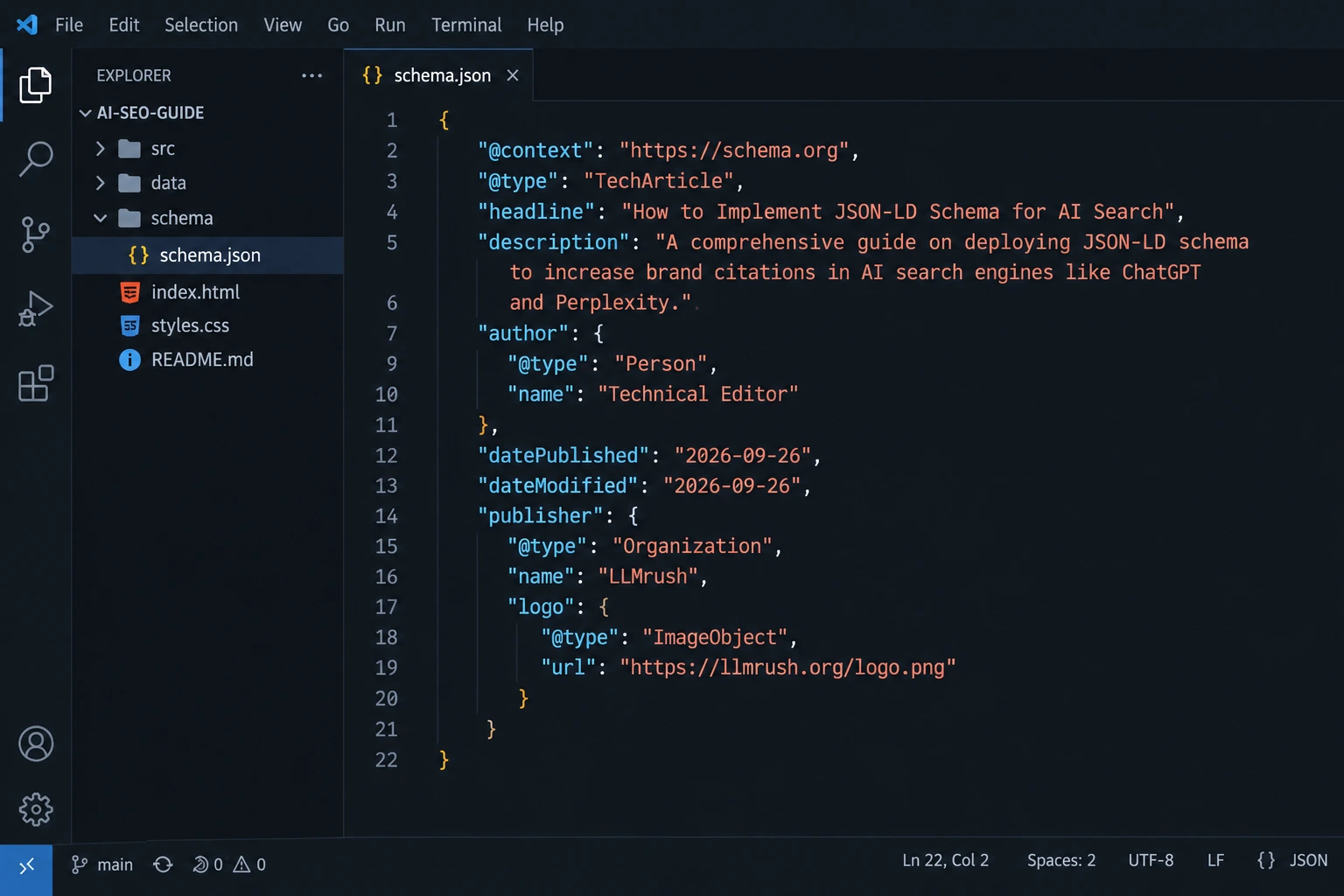Click the "Technical Editor" name value
The width and height of the screenshot is (1344, 896).
[698, 395]
